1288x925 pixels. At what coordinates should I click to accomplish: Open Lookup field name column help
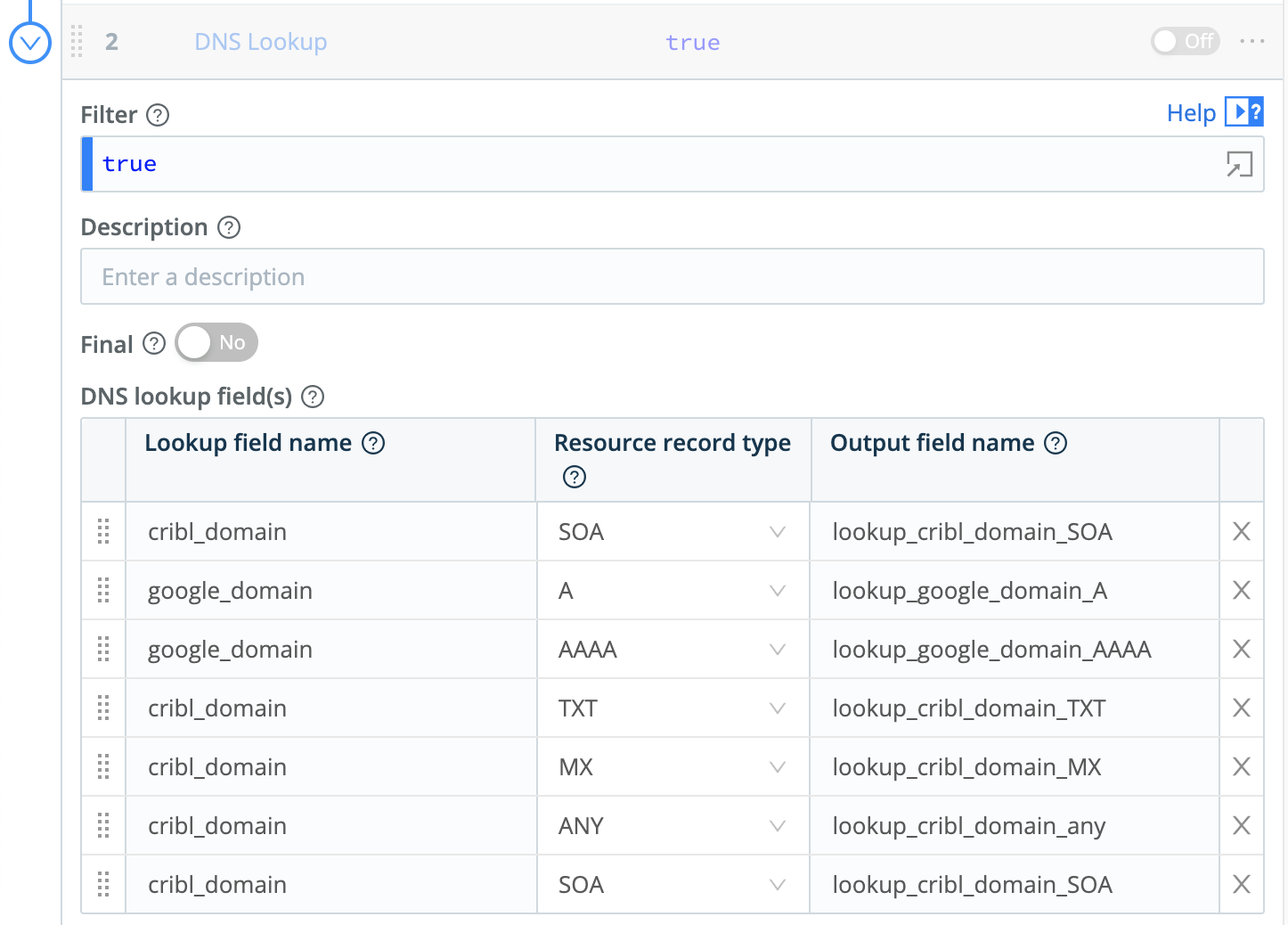click(374, 442)
